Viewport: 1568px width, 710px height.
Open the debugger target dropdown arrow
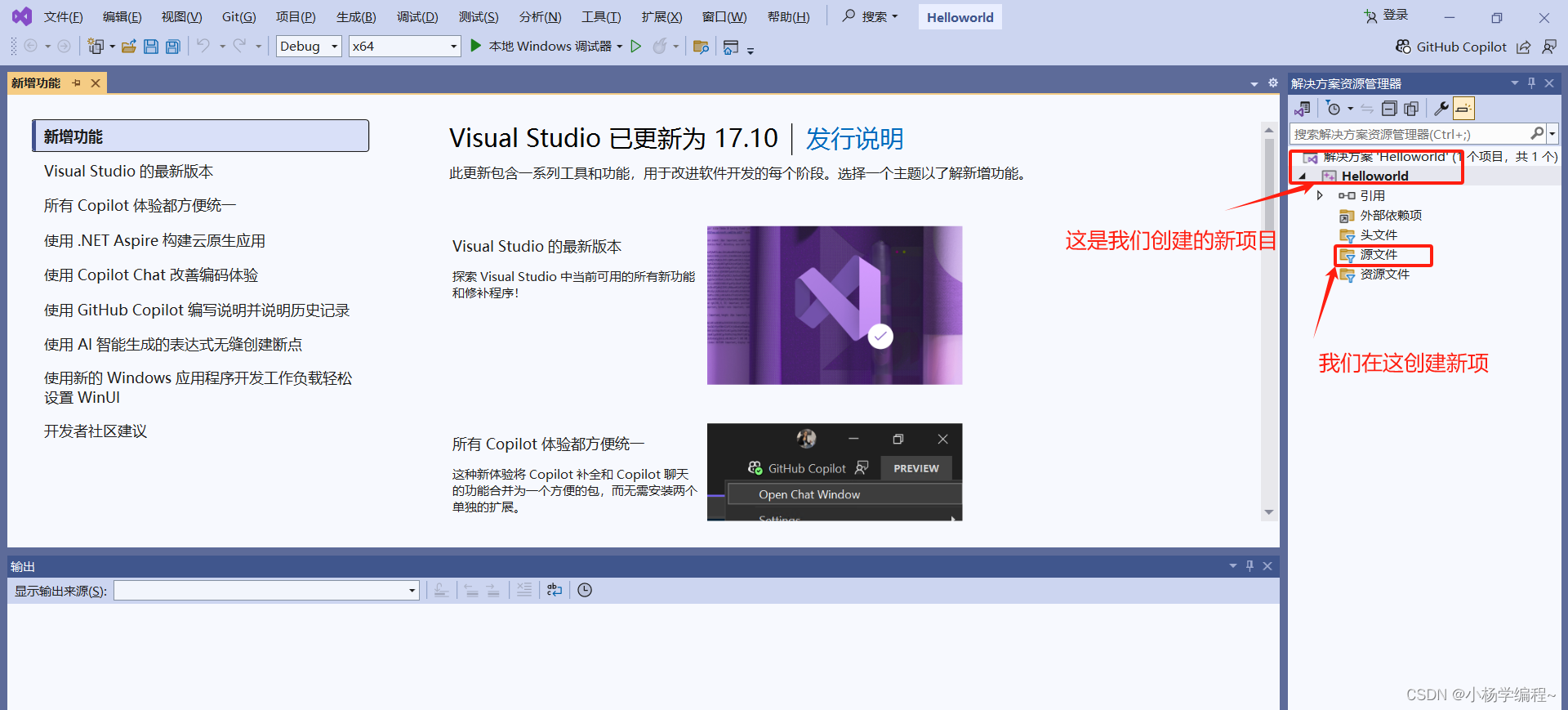click(620, 47)
